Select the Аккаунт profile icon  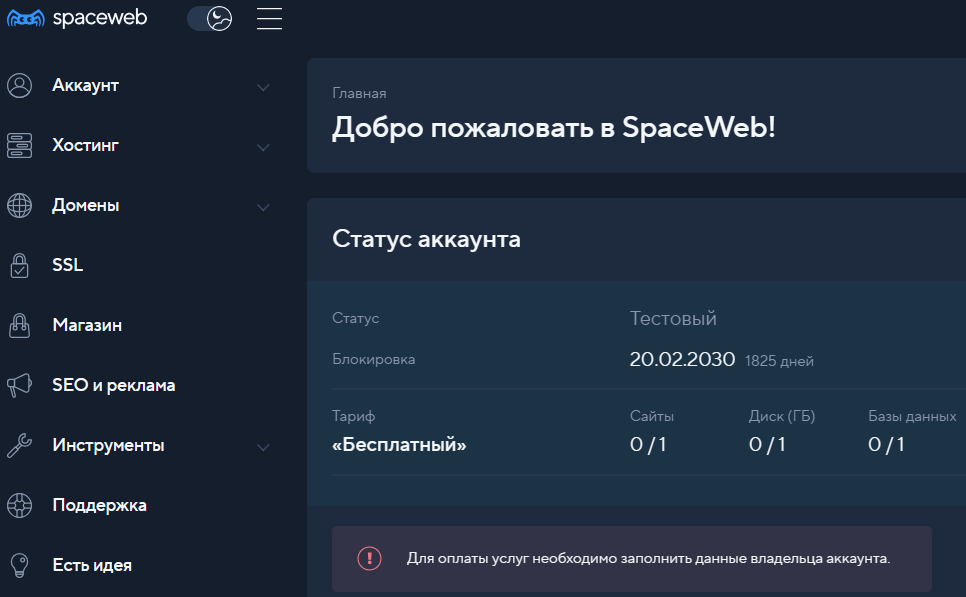(x=19, y=85)
